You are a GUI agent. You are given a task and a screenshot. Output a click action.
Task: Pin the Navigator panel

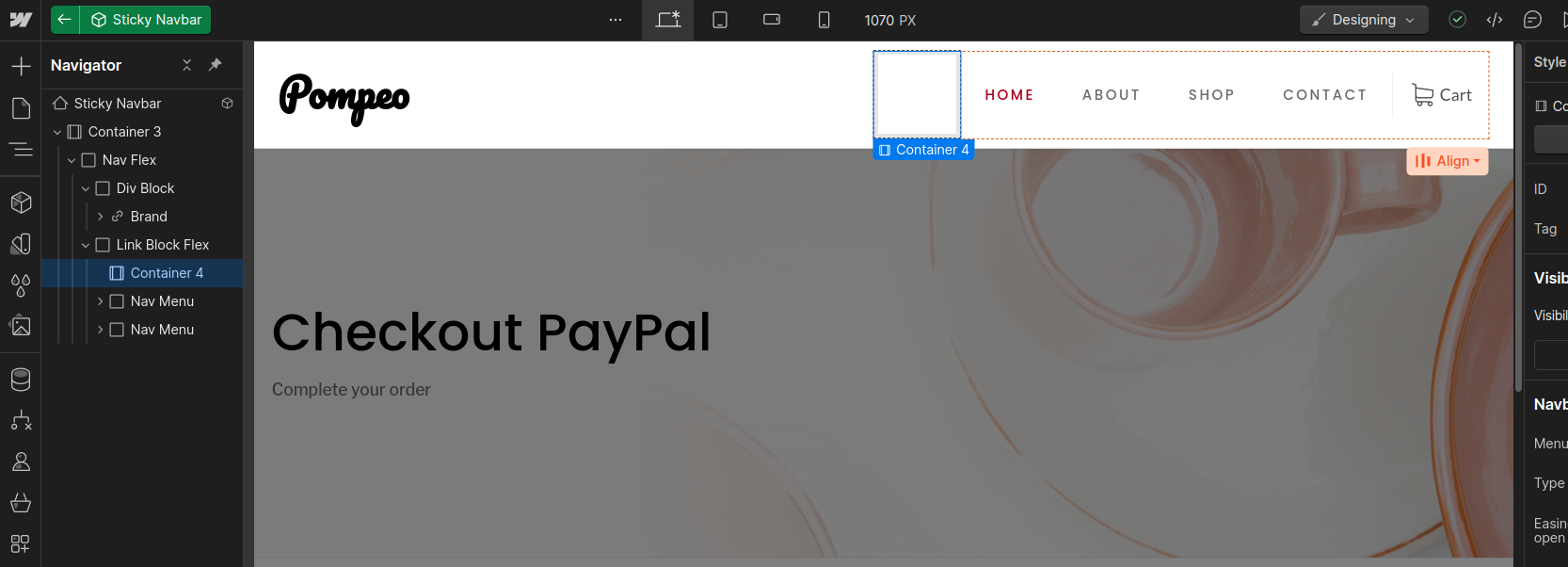point(215,65)
